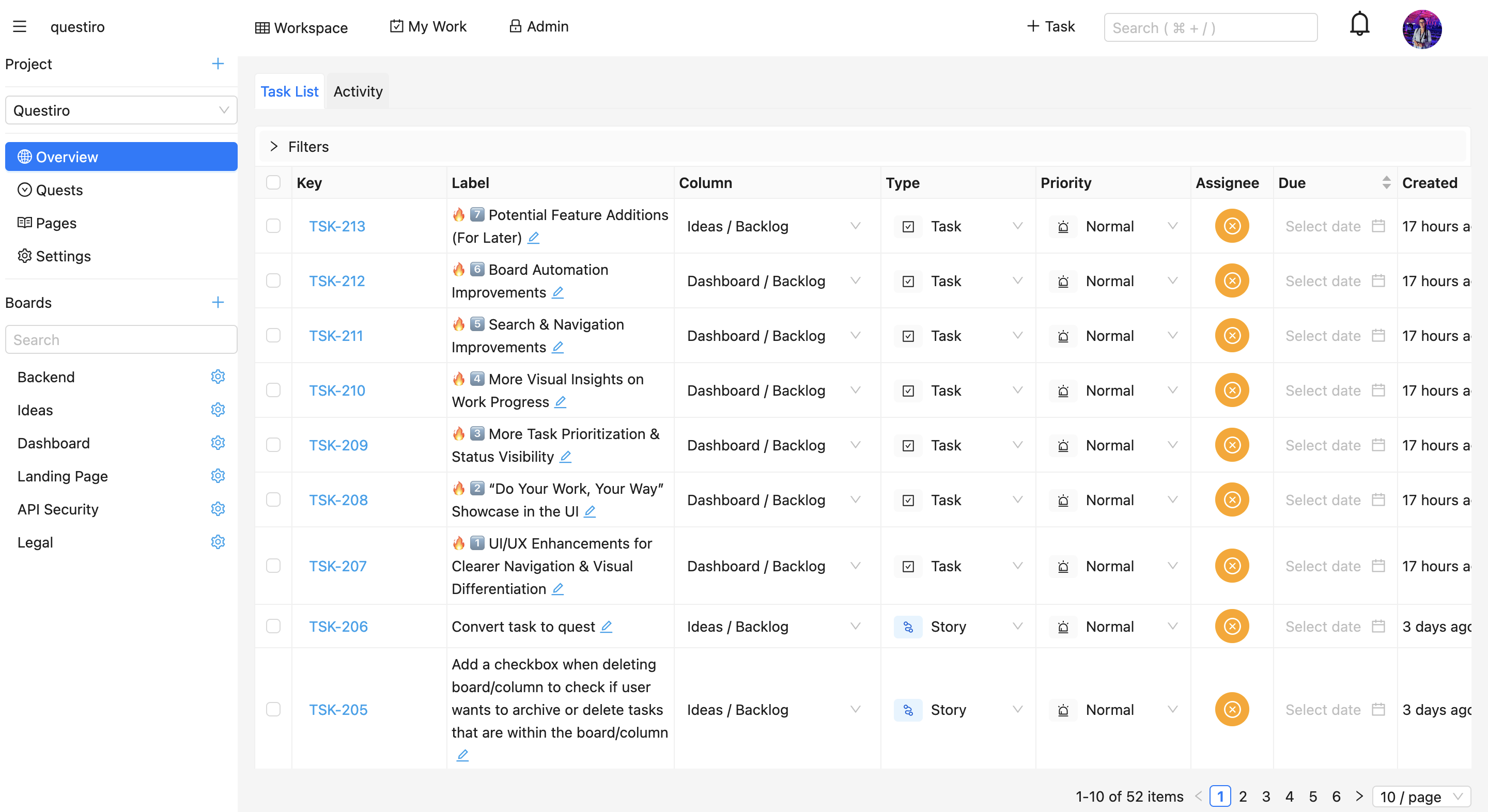Open the Landing Page board
The width and height of the screenshot is (1488, 812).
tap(63, 475)
